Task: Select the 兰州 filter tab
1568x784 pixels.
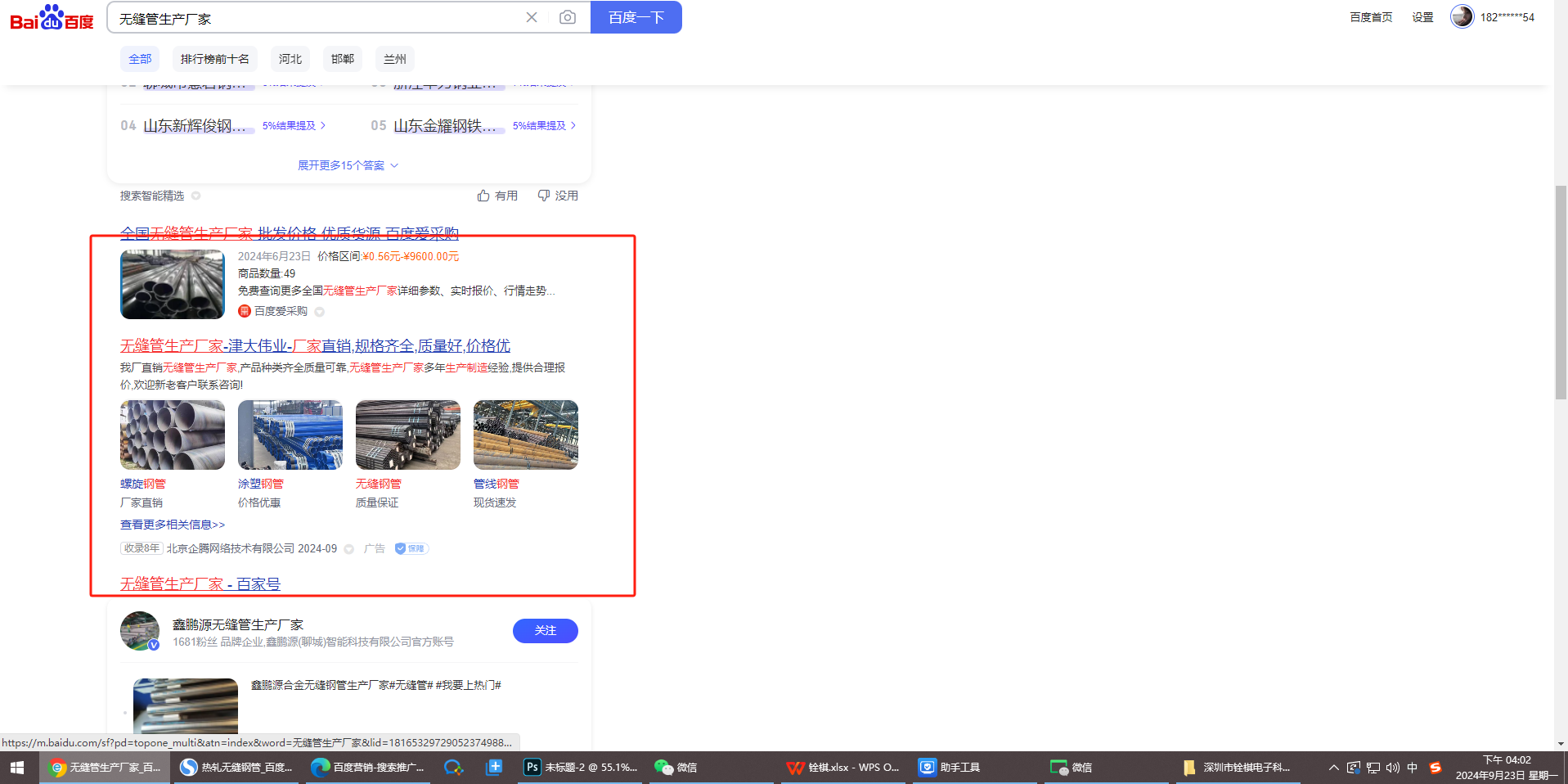Action: (395, 59)
